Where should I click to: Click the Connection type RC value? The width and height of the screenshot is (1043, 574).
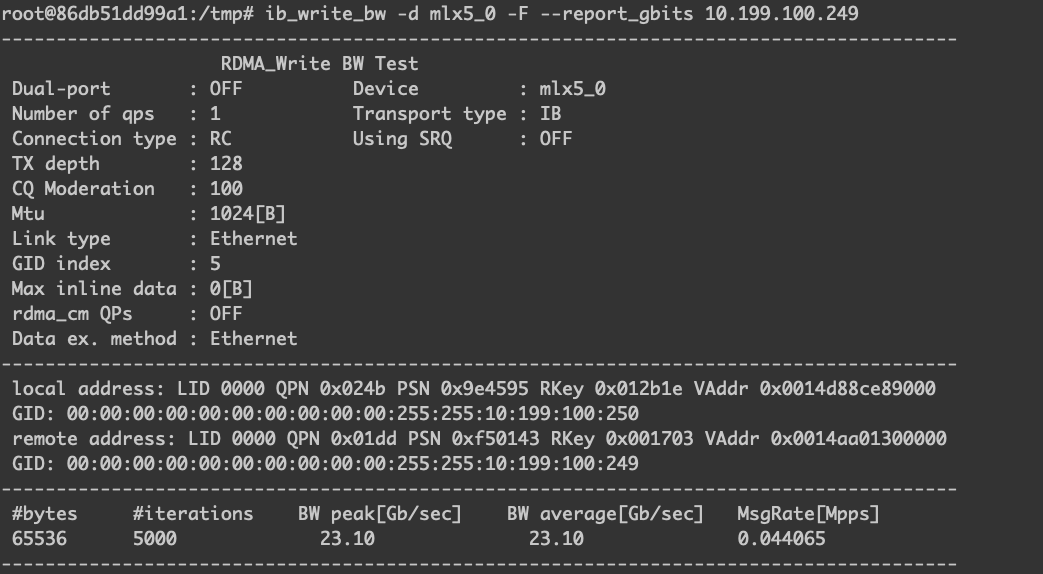point(220,139)
